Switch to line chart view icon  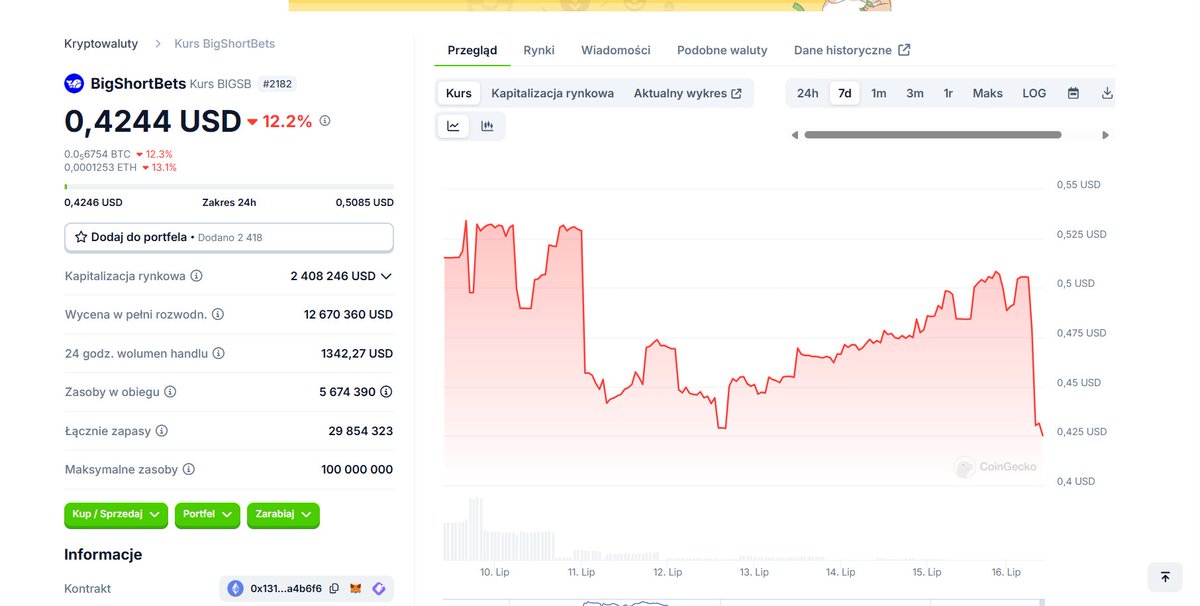click(453, 126)
